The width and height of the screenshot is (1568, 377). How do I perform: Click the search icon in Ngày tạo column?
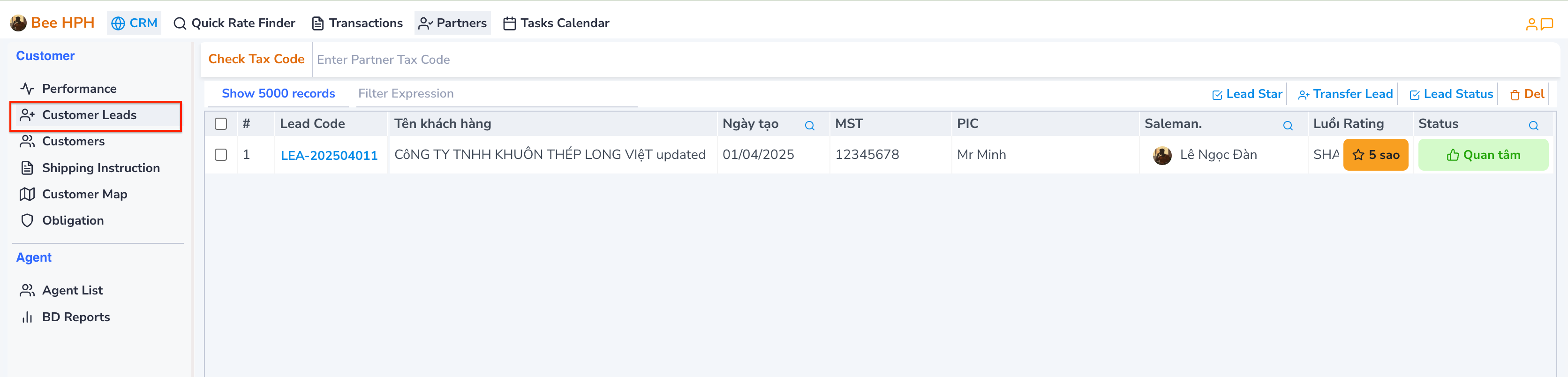point(810,126)
